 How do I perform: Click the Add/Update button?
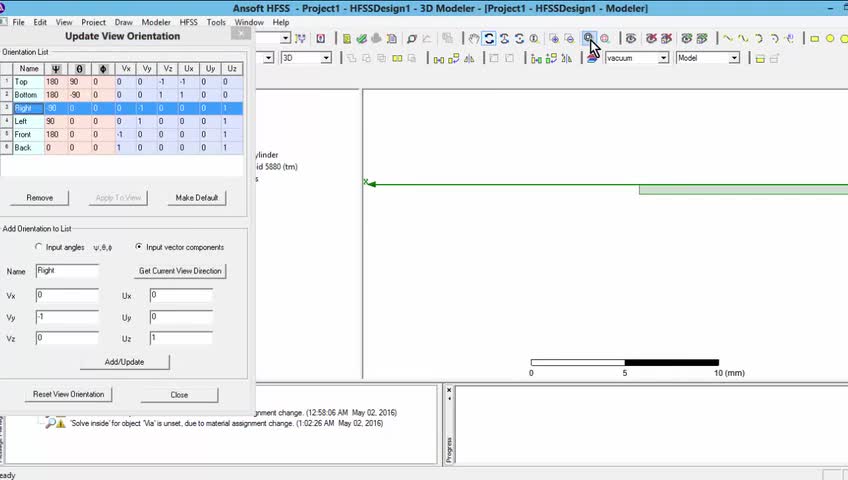[124, 362]
